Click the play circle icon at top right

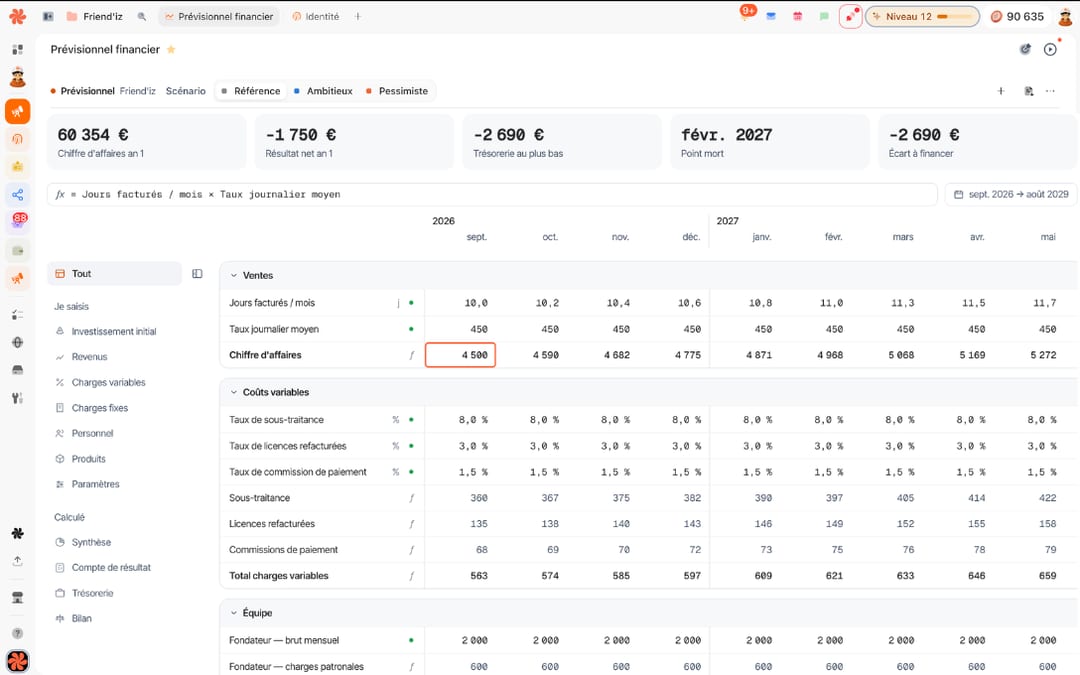(1050, 50)
